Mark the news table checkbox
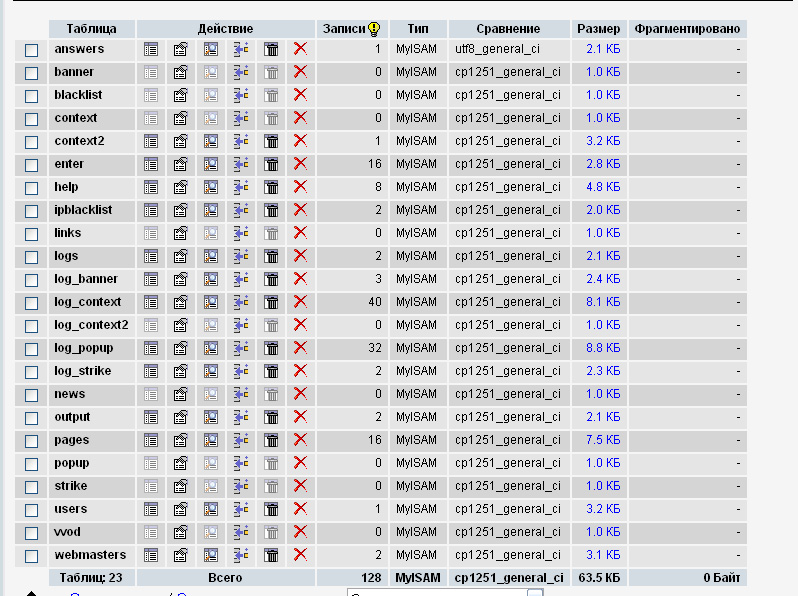Screen dimensions: 798x596 pyautogui.click(x=32, y=395)
